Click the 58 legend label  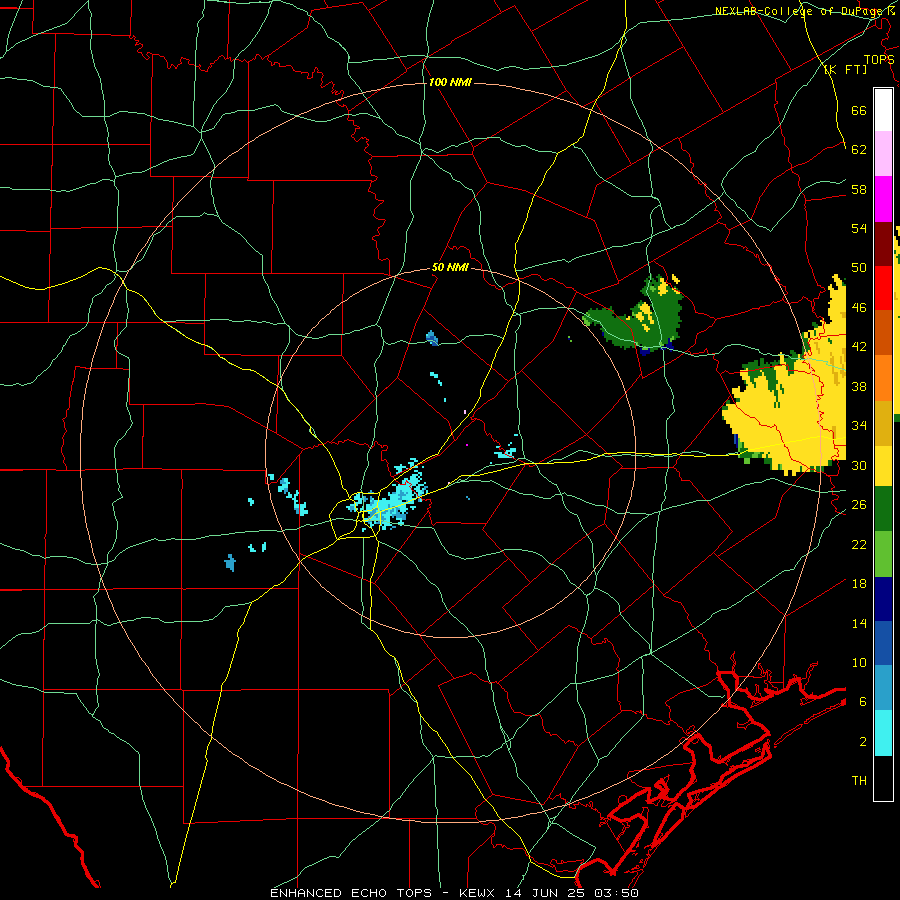click(x=859, y=189)
